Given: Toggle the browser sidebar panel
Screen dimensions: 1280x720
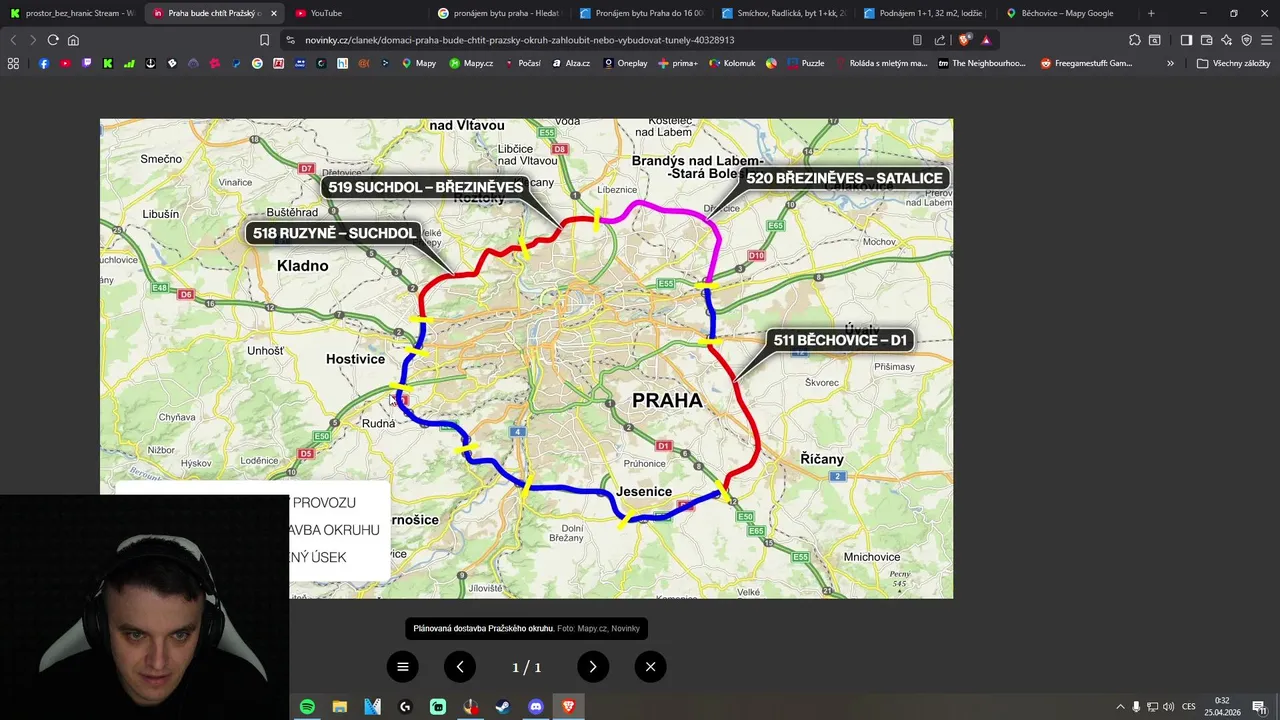Looking at the screenshot, I should tap(1186, 40).
